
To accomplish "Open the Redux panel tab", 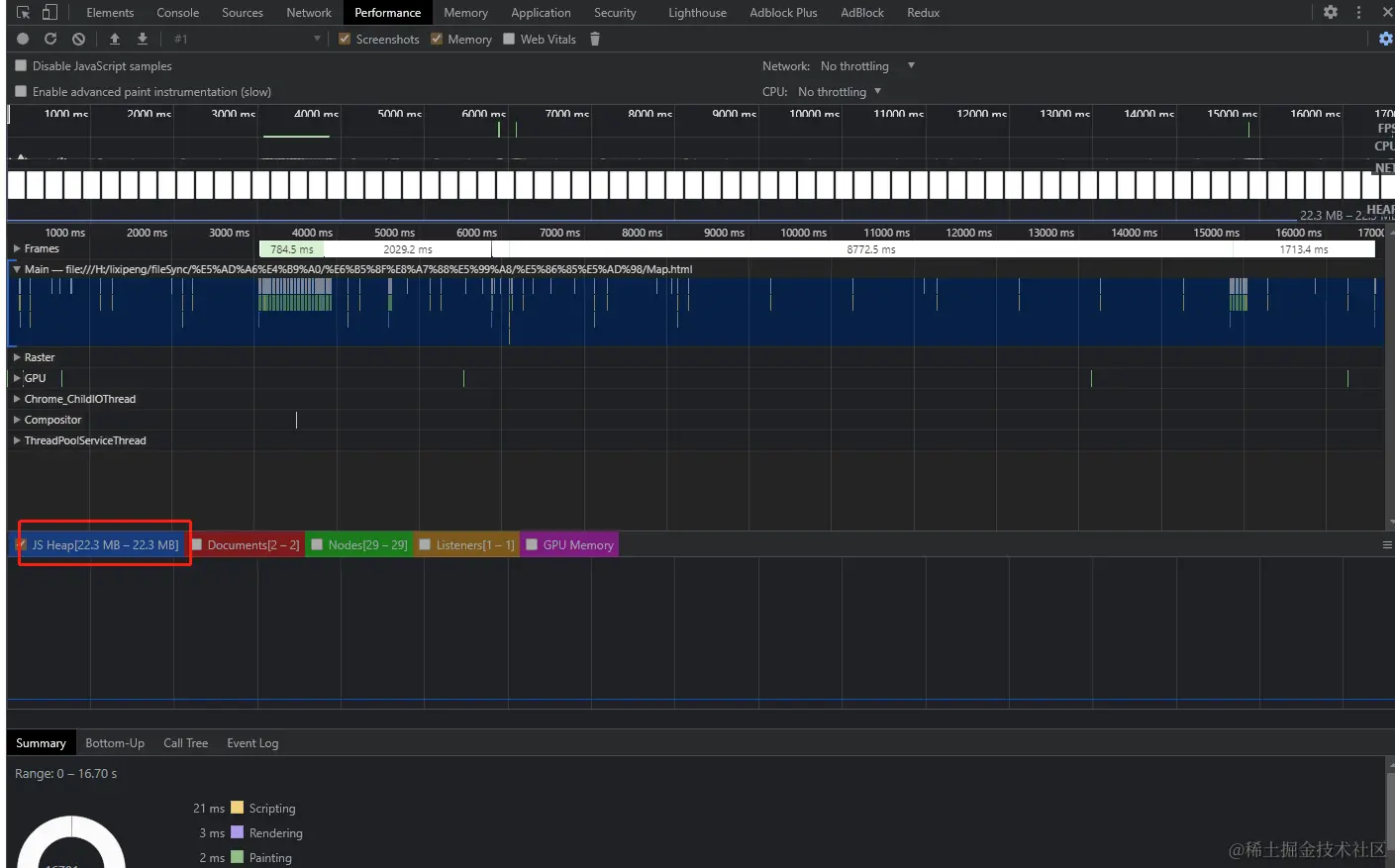I will coord(923,13).
